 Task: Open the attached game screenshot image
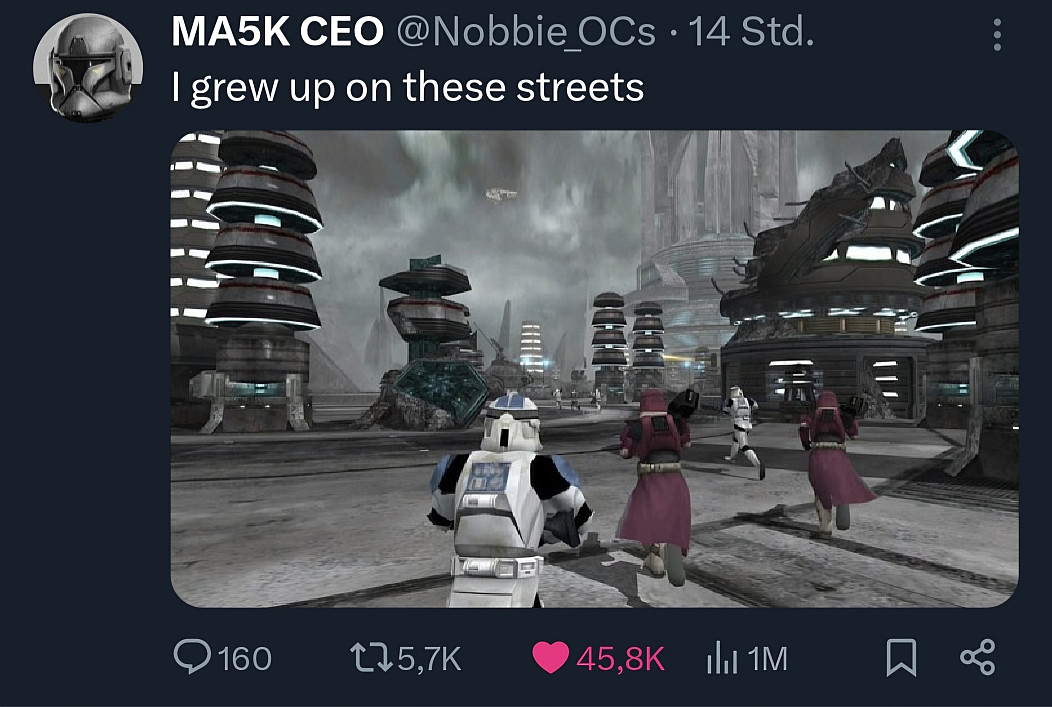[x=594, y=369]
